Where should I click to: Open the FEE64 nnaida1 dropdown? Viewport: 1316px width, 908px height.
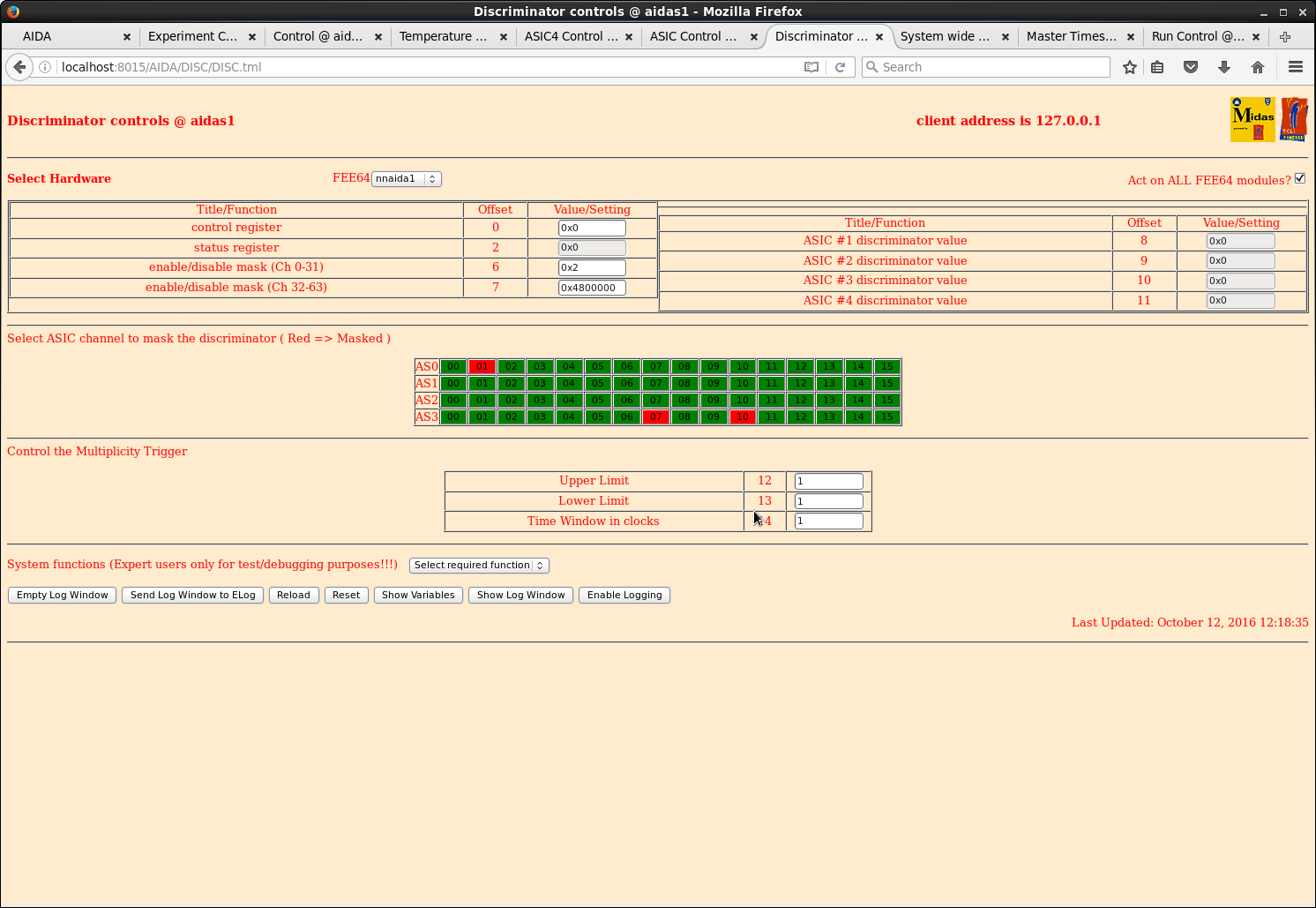pyautogui.click(x=406, y=178)
